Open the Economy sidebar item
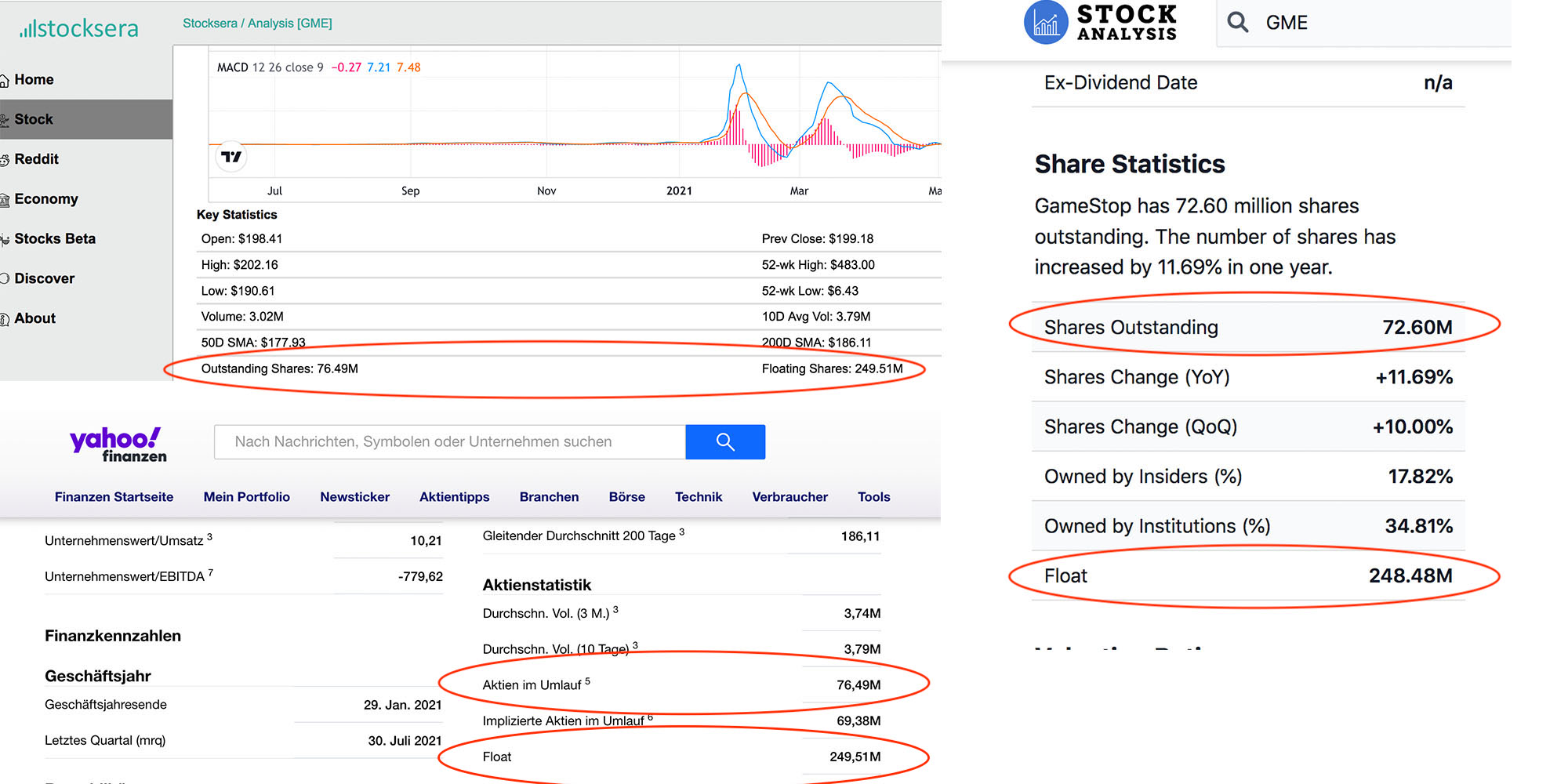The width and height of the screenshot is (1568, 784). tap(45, 199)
